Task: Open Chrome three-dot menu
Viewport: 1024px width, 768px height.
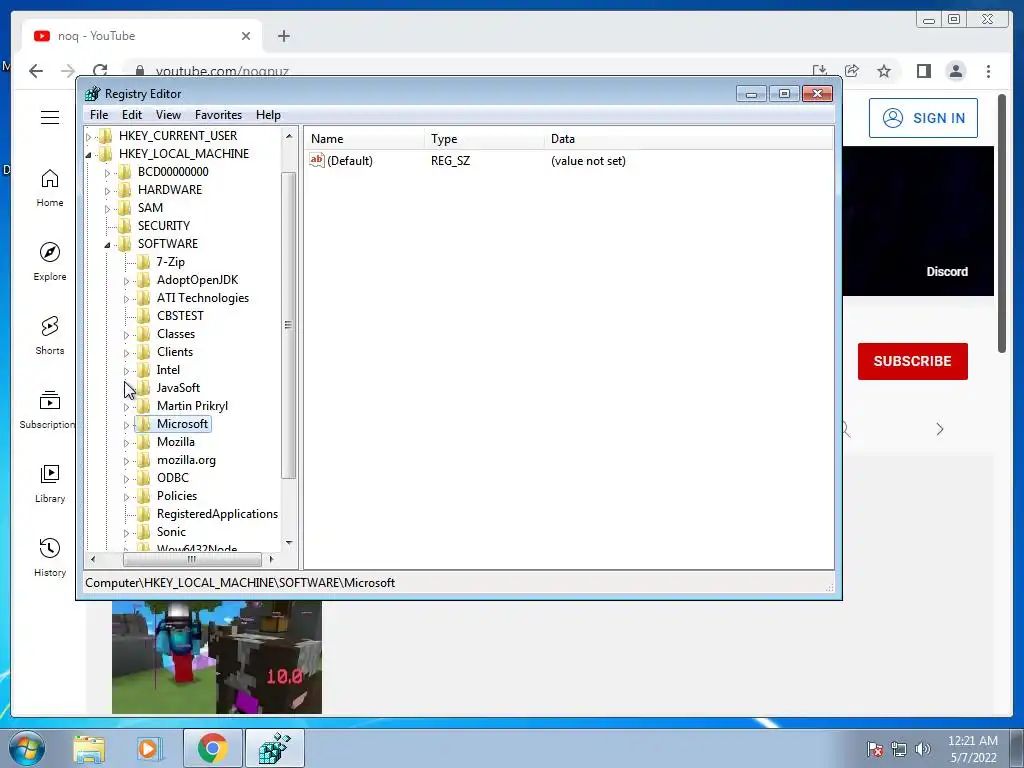Action: point(988,71)
